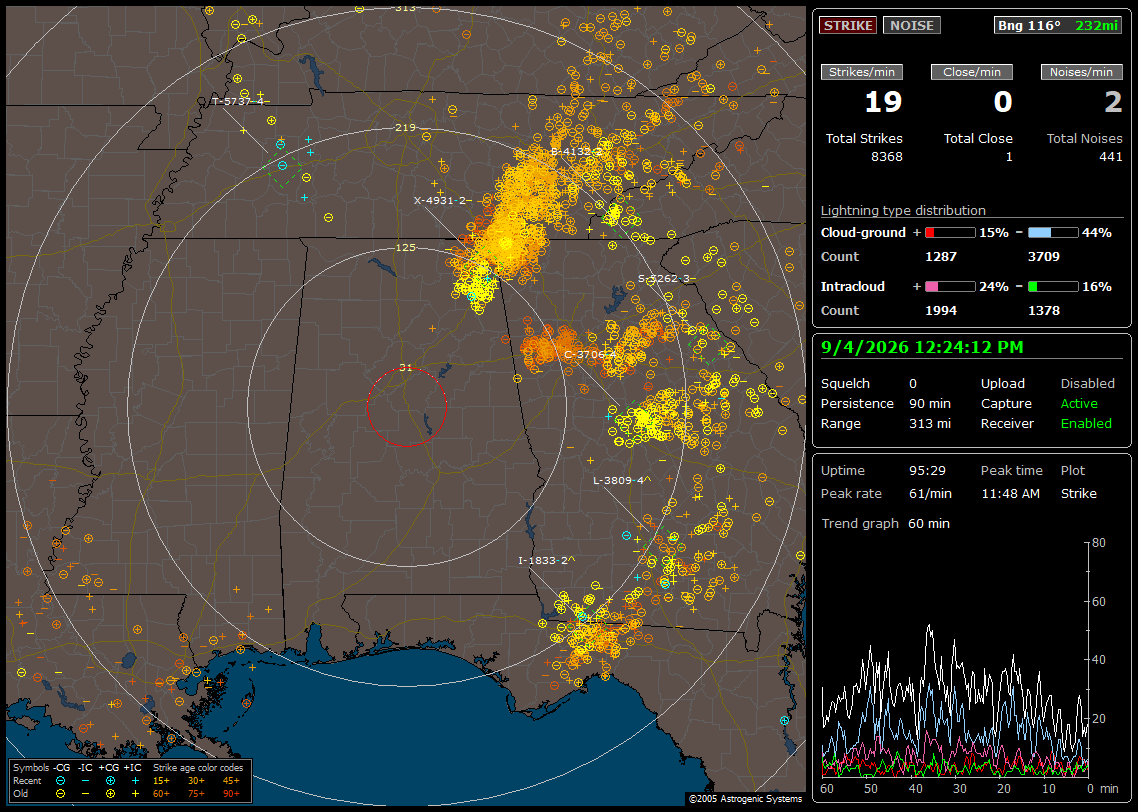Click the Noises/min header button
Screen dimensions: 1138x812
(x=1081, y=72)
